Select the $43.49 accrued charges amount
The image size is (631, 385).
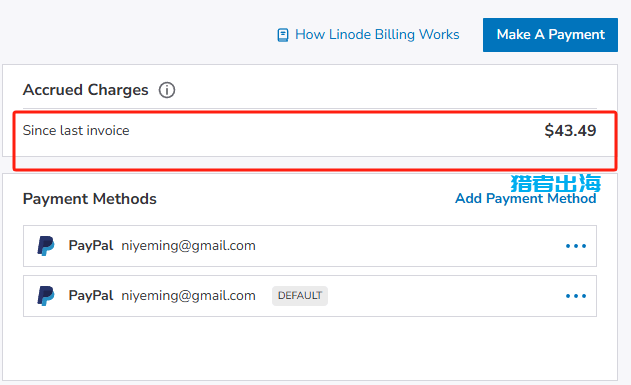570,130
